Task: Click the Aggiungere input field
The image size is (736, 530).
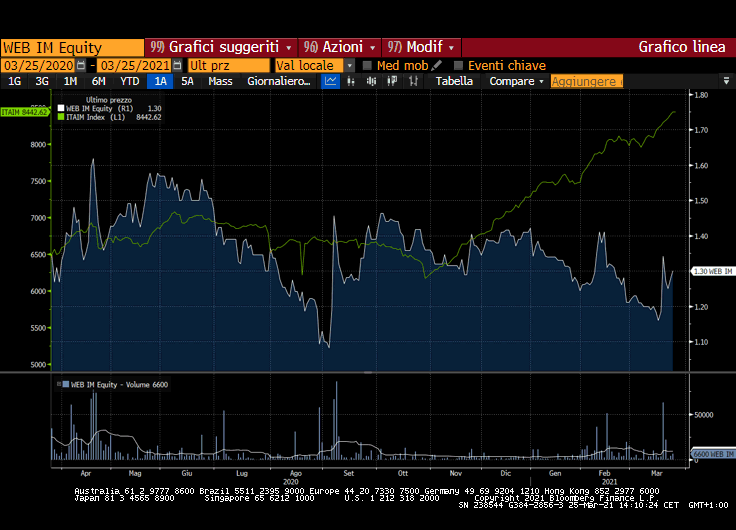Action: tap(586, 81)
